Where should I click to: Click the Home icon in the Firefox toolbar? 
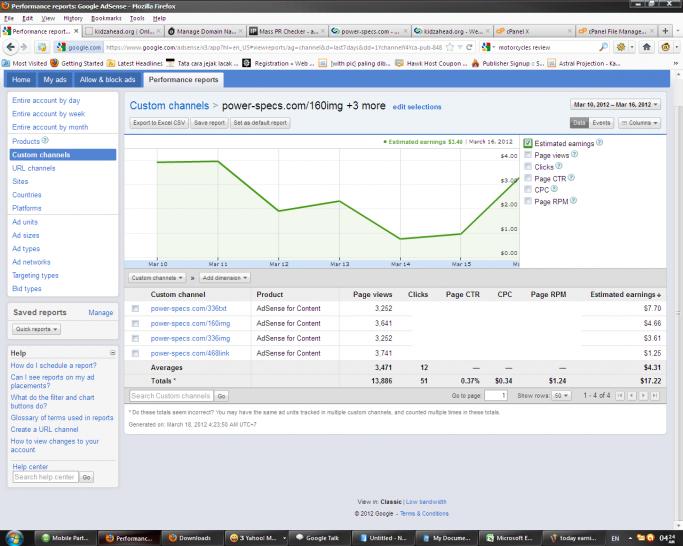647,47
